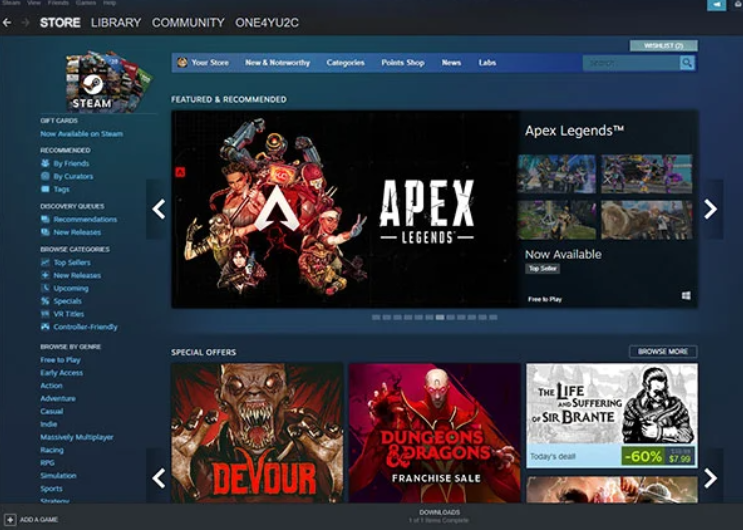The image size is (743, 530).
Task: Select the last carousel page indicator
Action: 493,317
